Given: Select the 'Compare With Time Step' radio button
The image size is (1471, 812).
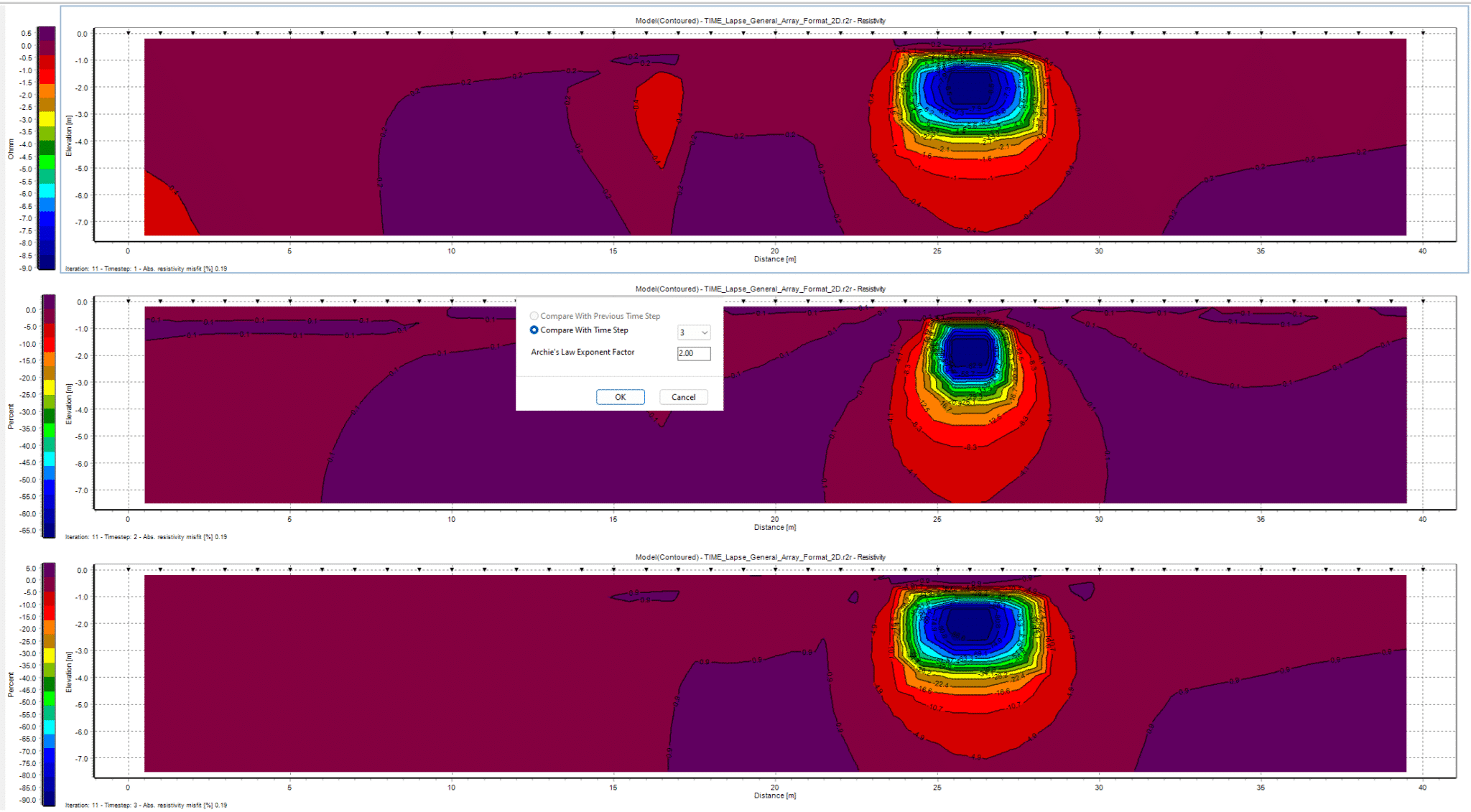Looking at the screenshot, I should 534,330.
